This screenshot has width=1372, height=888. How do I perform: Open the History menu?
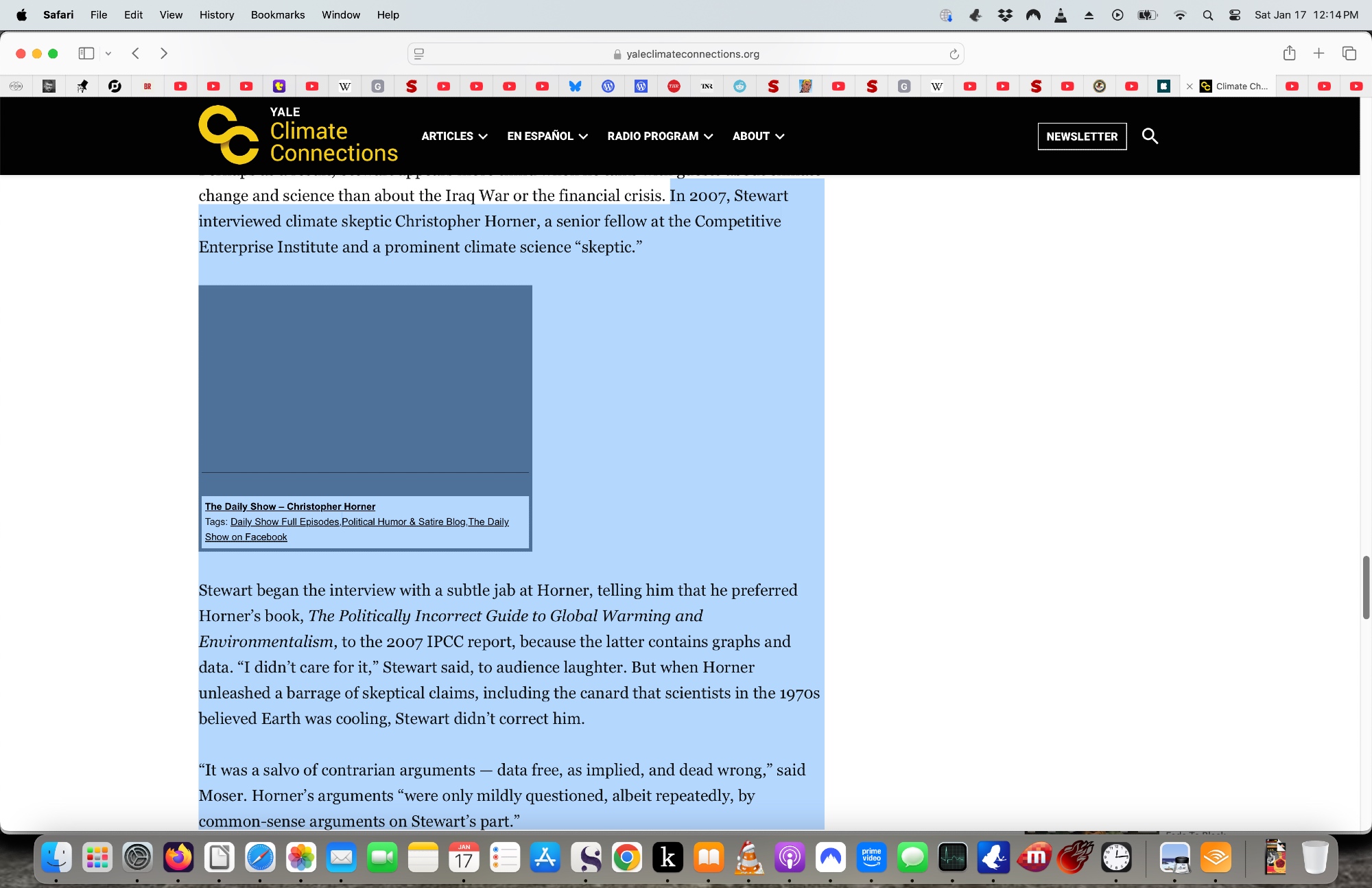pyautogui.click(x=216, y=15)
